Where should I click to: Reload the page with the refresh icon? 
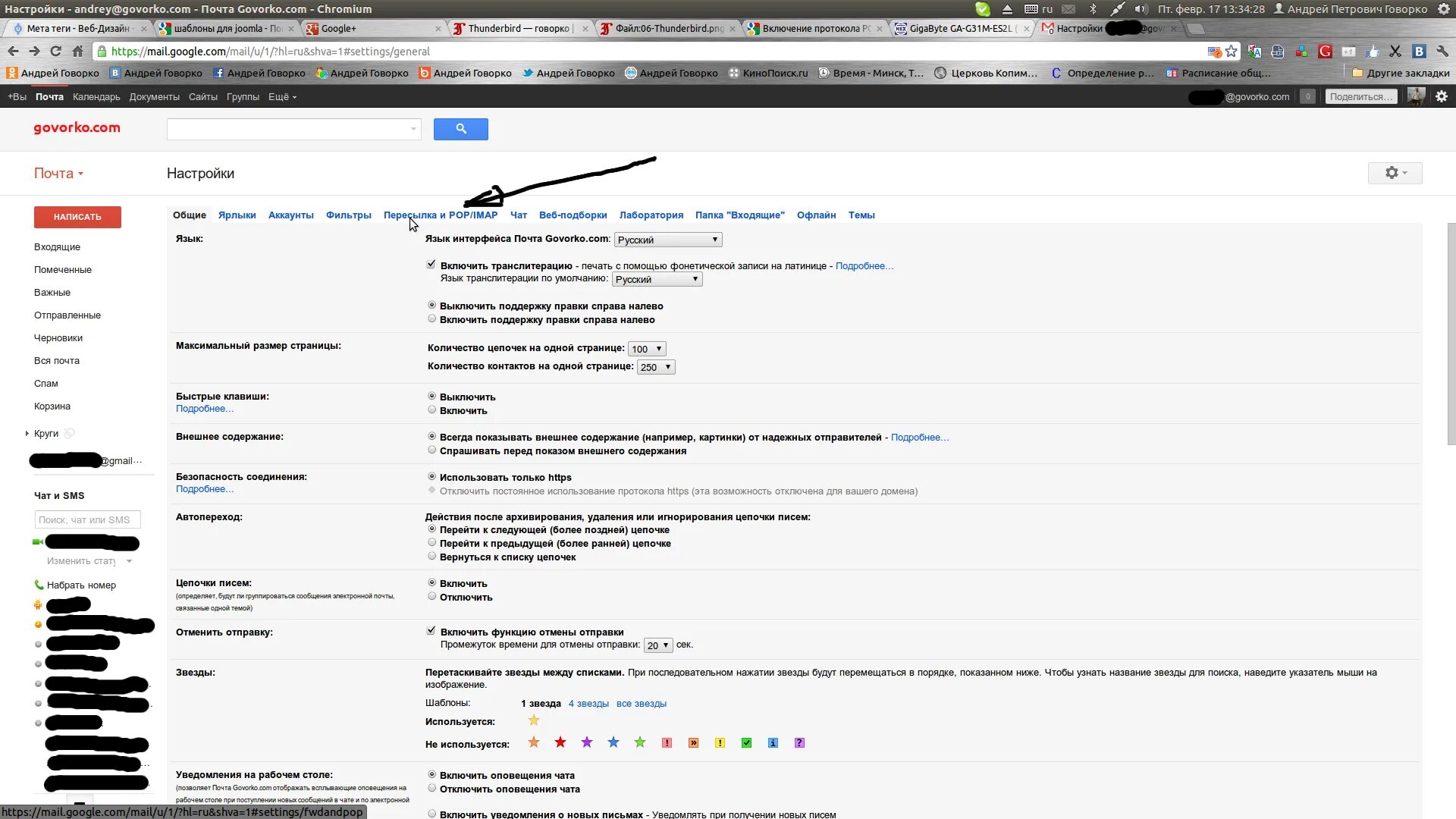pyautogui.click(x=55, y=52)
